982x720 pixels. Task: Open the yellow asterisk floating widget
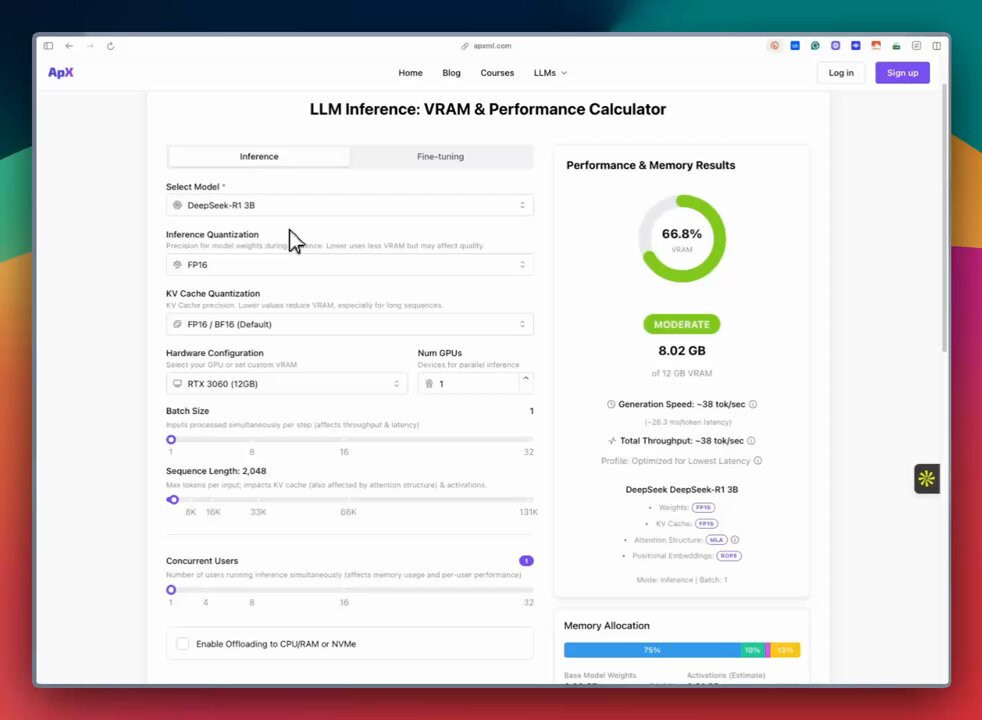[x=926, y=479]
